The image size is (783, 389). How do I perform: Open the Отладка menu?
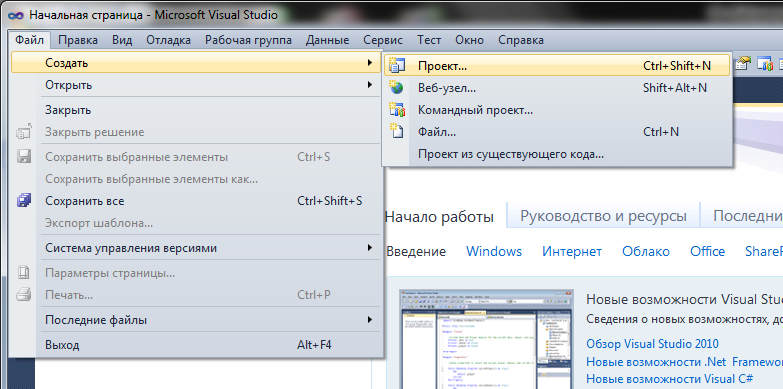[x=168, y=40]
